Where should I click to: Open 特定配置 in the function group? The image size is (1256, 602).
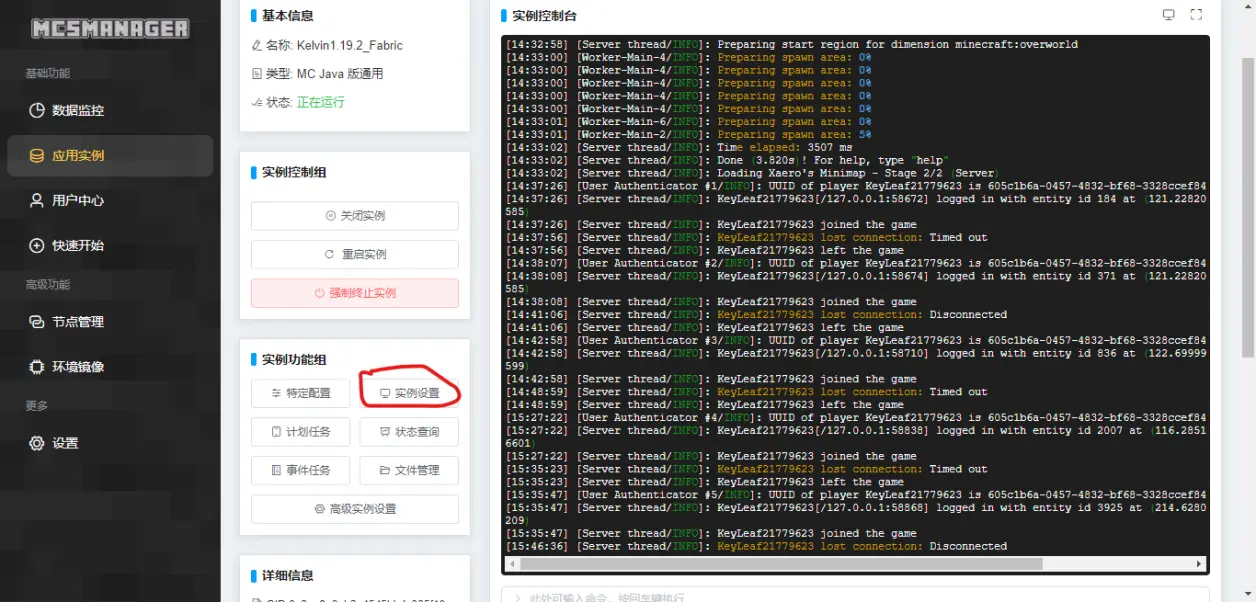point(300,393)
